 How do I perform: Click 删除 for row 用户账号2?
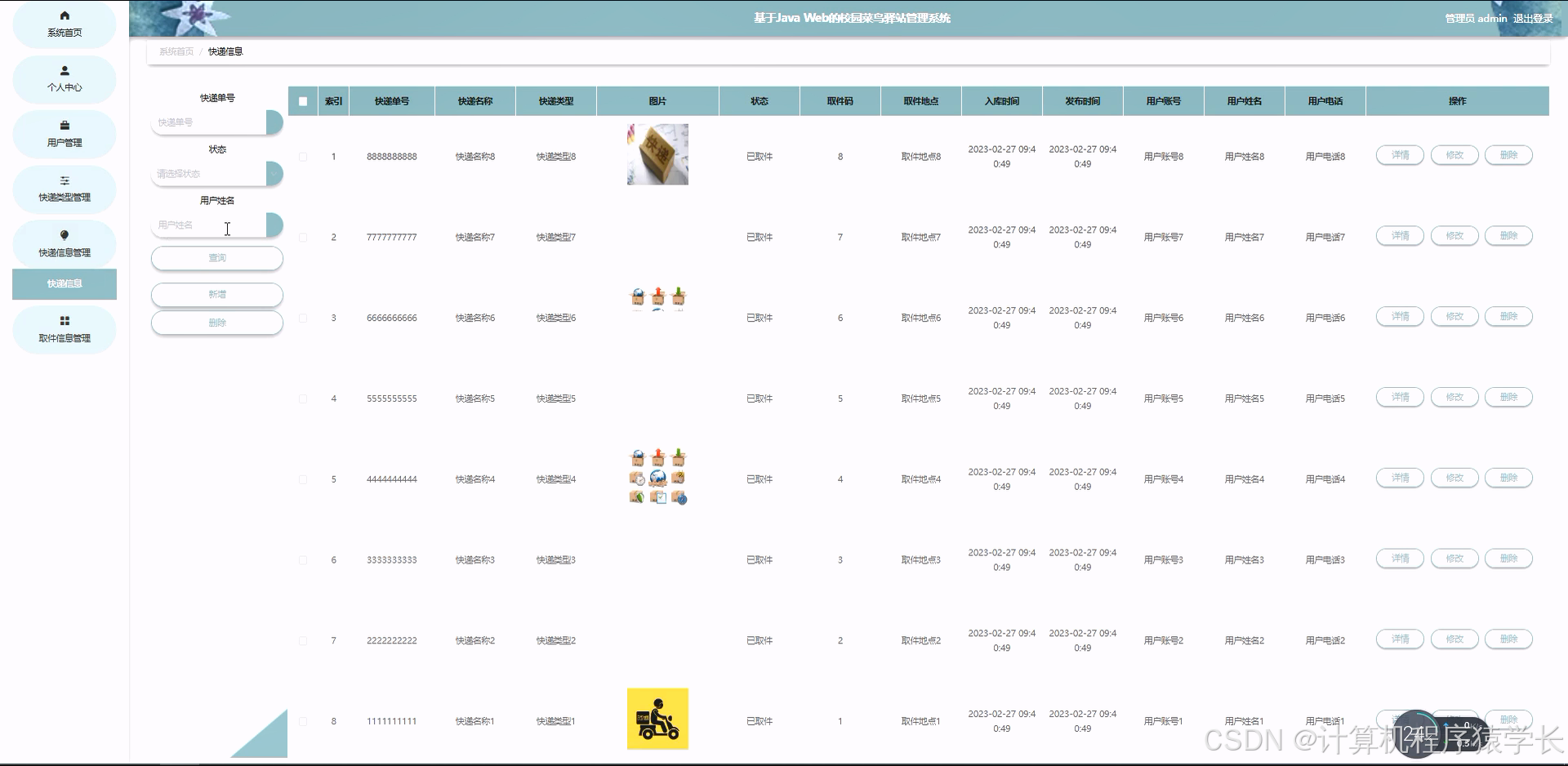click(x=1508, y=639)
